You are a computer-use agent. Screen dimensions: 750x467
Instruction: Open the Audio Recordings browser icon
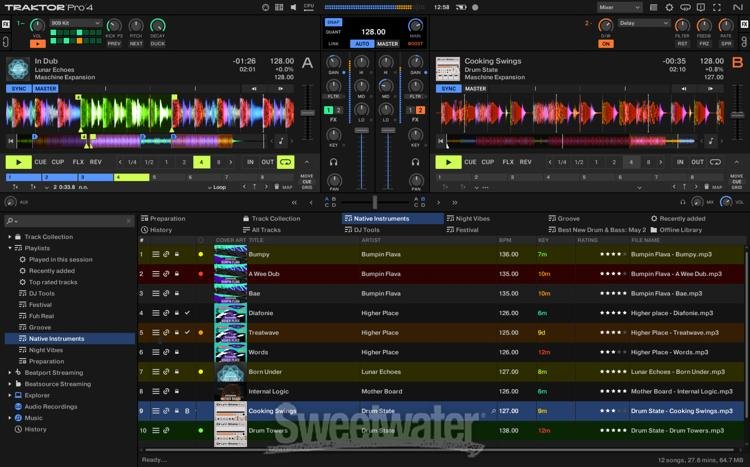(x=17, y=406)
